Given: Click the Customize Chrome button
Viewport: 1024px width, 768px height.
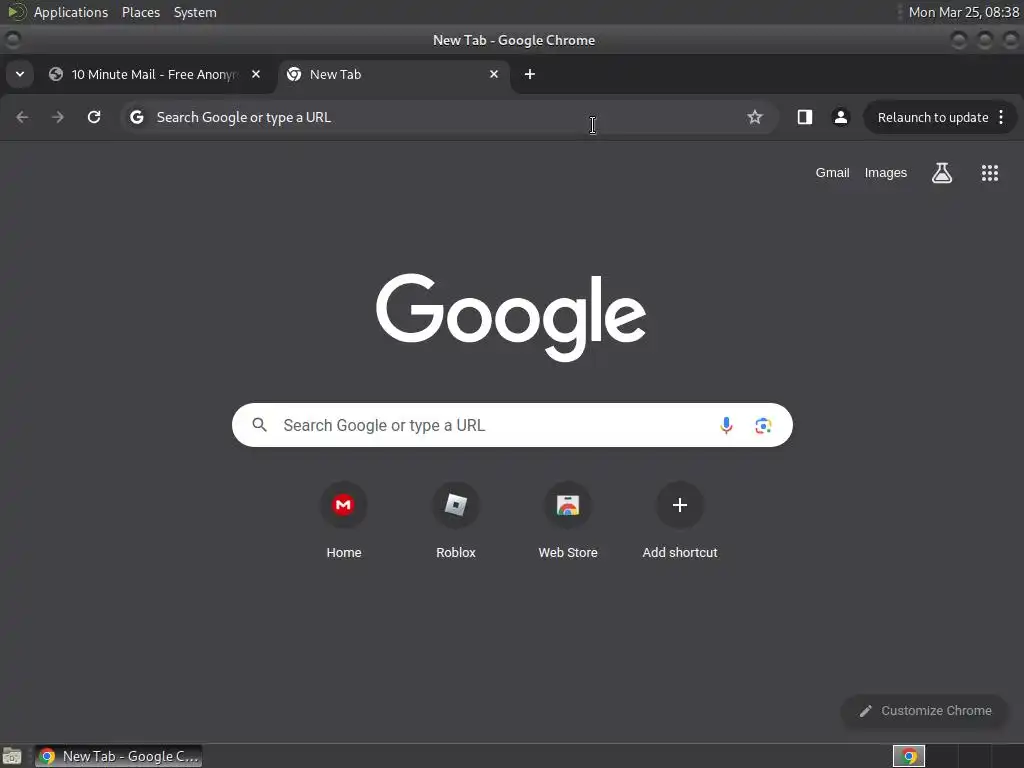Looking at the screenshot, I should (925, 711).
